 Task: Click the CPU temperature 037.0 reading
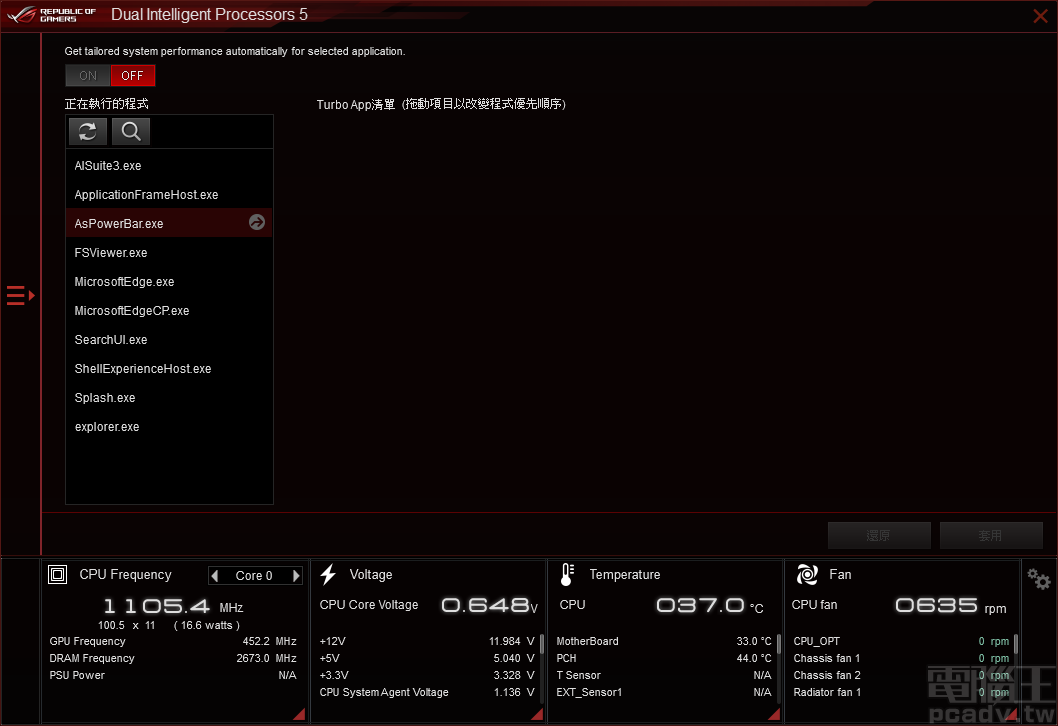tap(710, 605)
